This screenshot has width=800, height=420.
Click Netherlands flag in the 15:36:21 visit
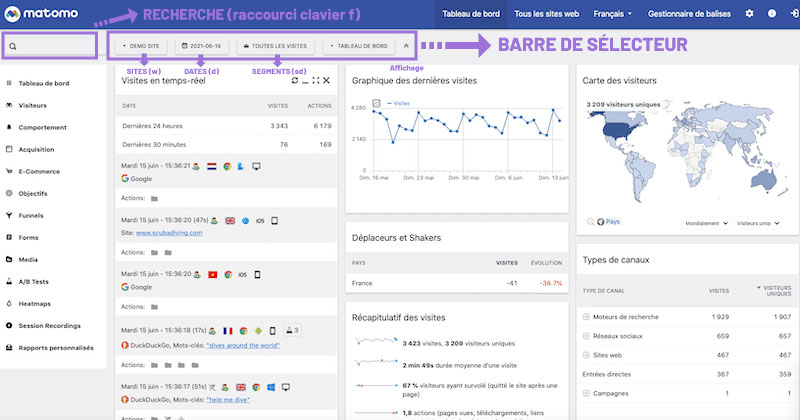pyautogui.click(x=212, y=166)
